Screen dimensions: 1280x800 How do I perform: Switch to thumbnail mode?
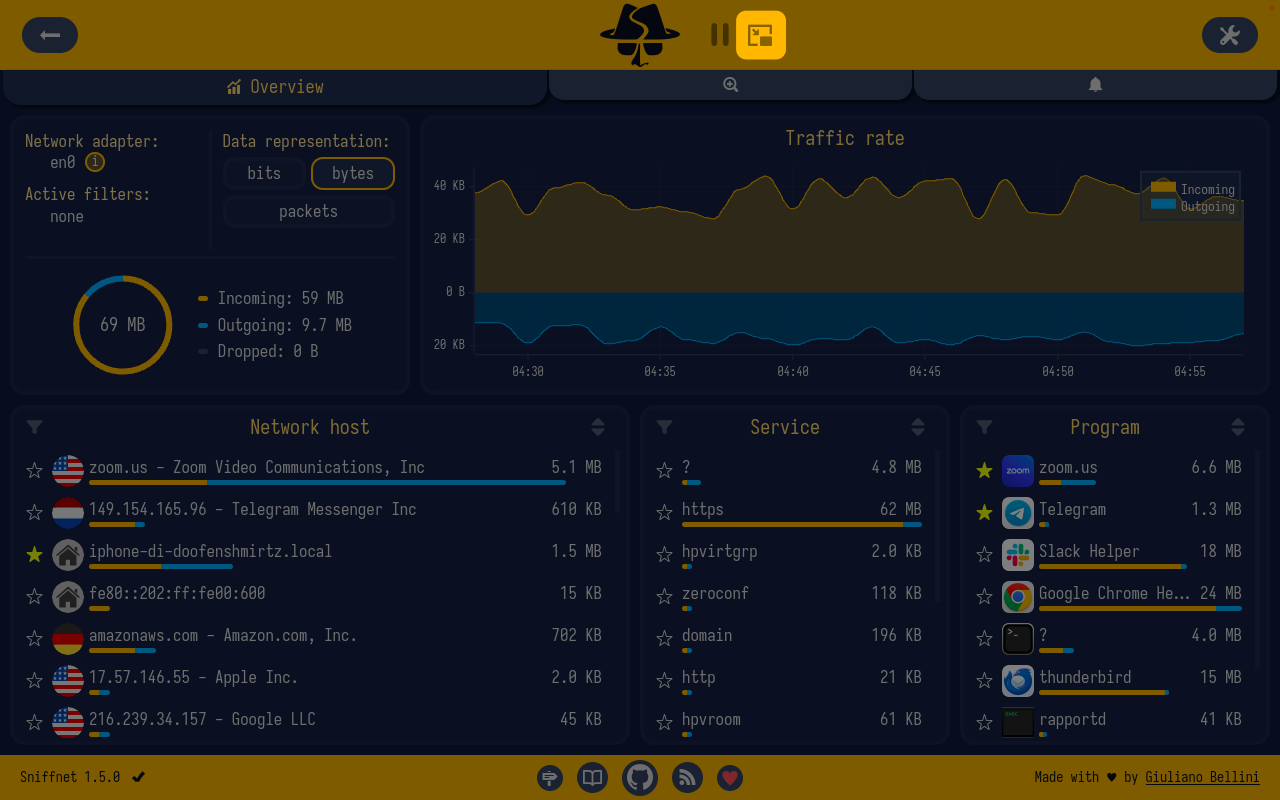pyautogui.click(x=761, y=35)
